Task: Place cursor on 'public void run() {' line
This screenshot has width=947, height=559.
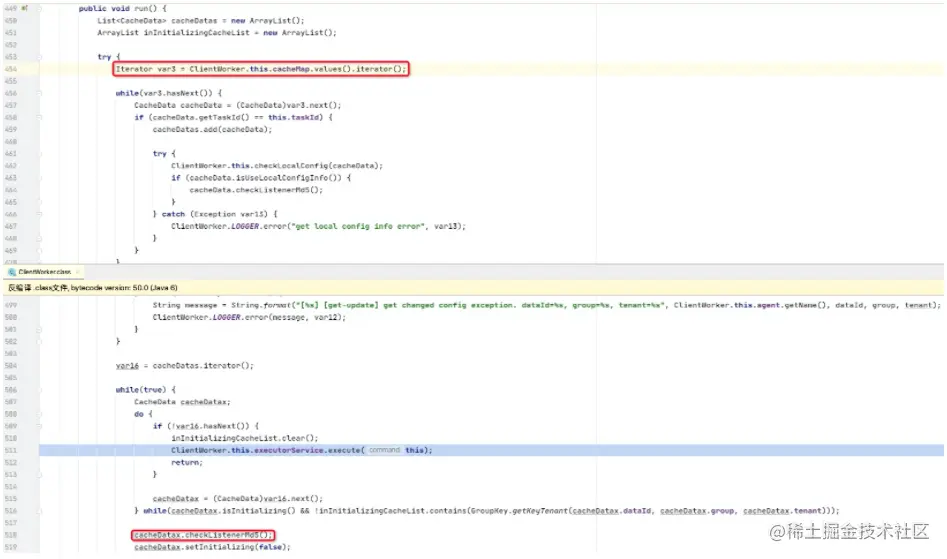Action: tap(122, 8)
